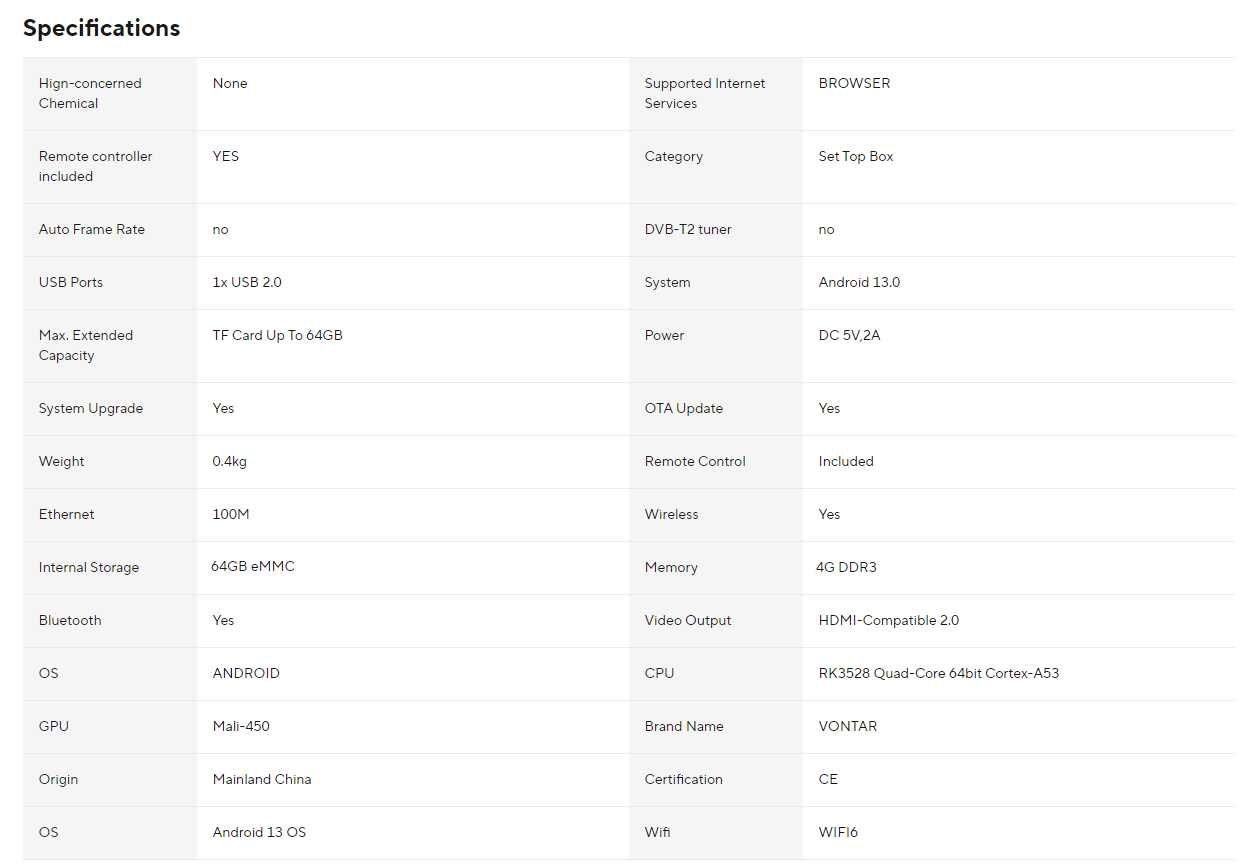The image size is (1248, 868).
Task: Click the Auto Frame Rate label
Action: 91,229
